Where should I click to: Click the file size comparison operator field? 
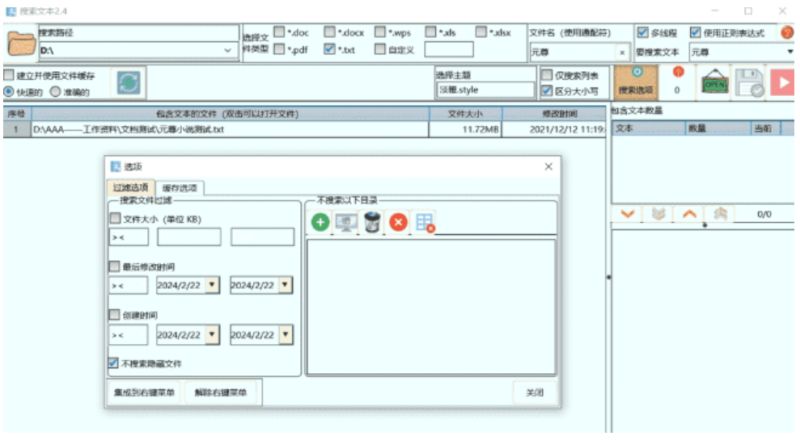[129, 237]
